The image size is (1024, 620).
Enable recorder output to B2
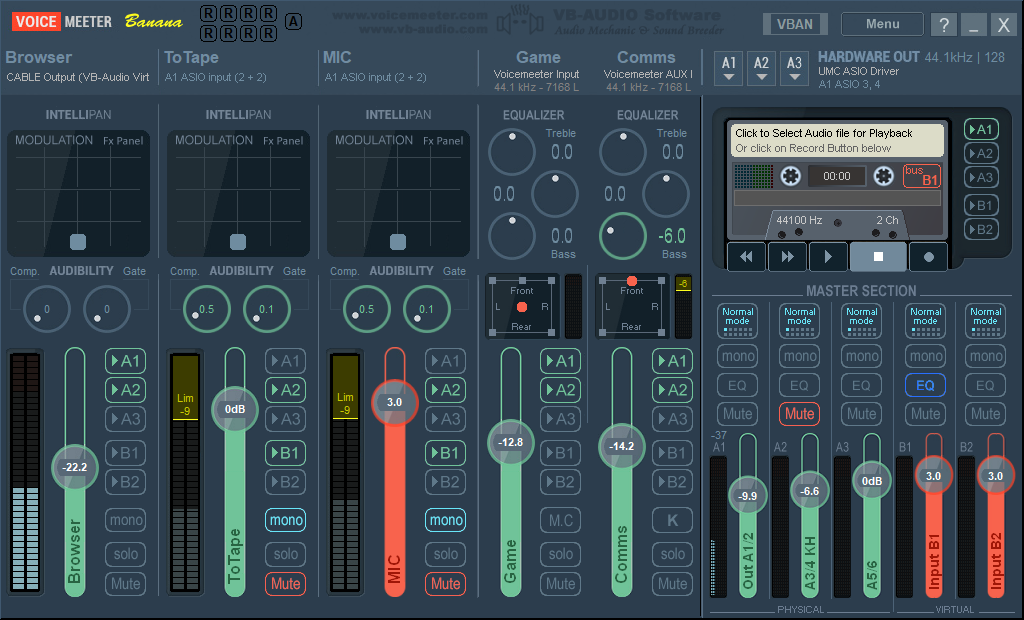pyautogui.click(x=981, y=229)
